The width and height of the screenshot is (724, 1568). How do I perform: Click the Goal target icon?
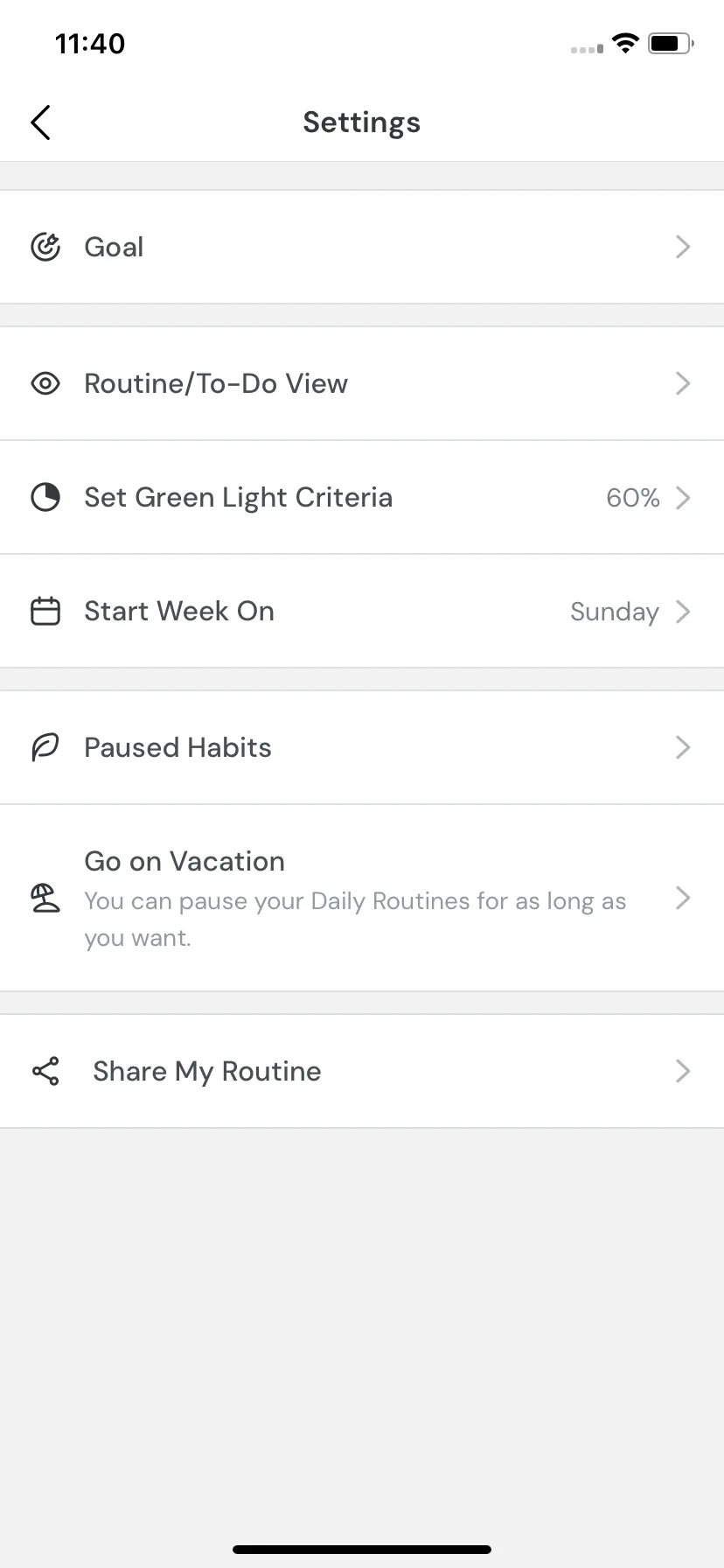(x=45, y=247)
